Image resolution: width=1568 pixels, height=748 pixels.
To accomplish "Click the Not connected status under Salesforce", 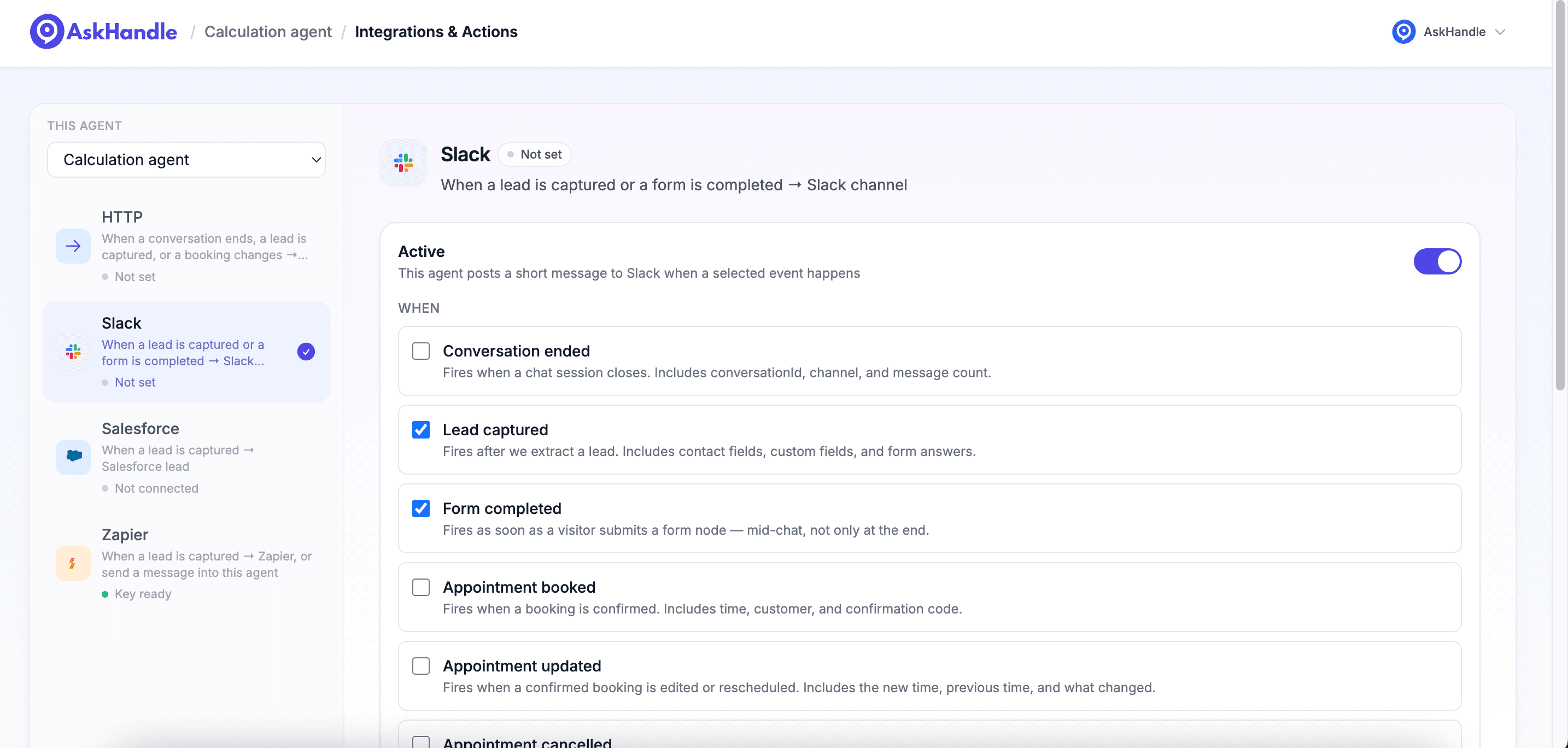I will click(x=156, y=488).
